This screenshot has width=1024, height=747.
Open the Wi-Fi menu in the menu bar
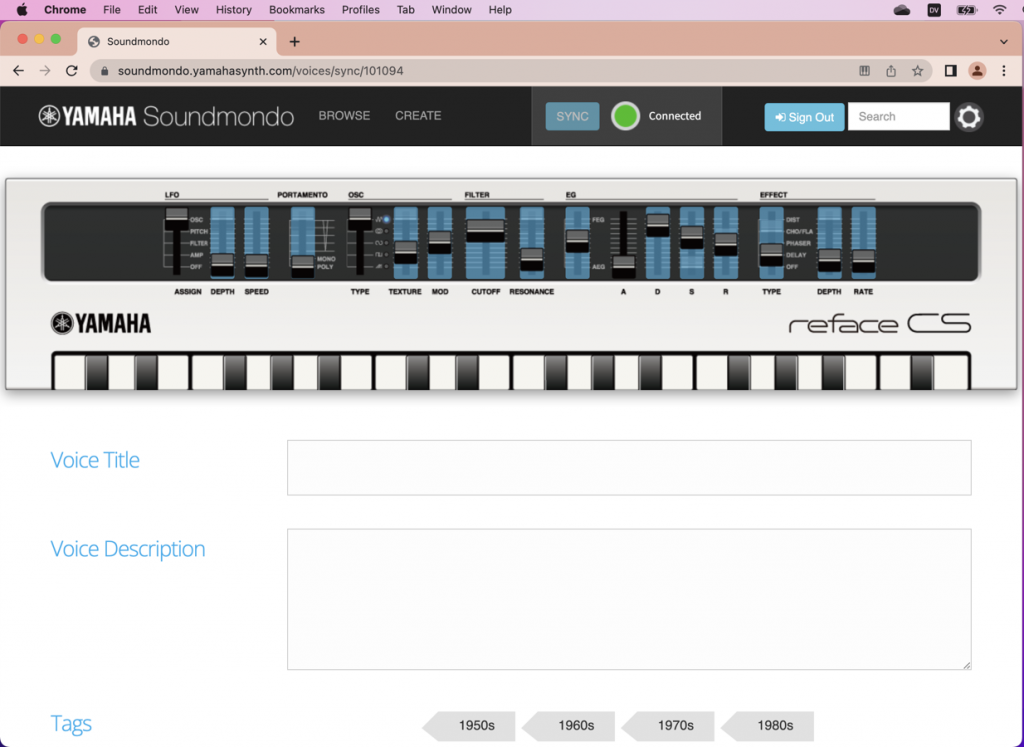pos(1000,9)
